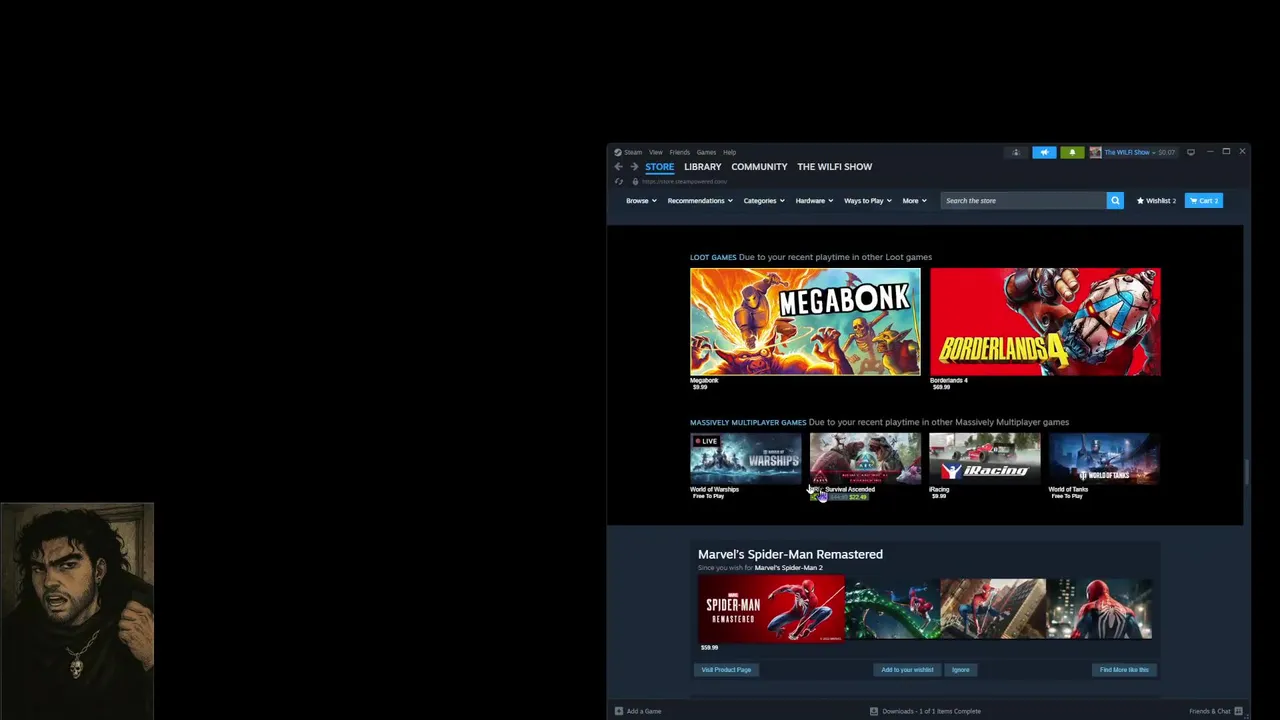The width and height of the screenshot is (1280, 720).
Task: Open the Borderlands 4 game banner
Action: (x=1045, y=322)
